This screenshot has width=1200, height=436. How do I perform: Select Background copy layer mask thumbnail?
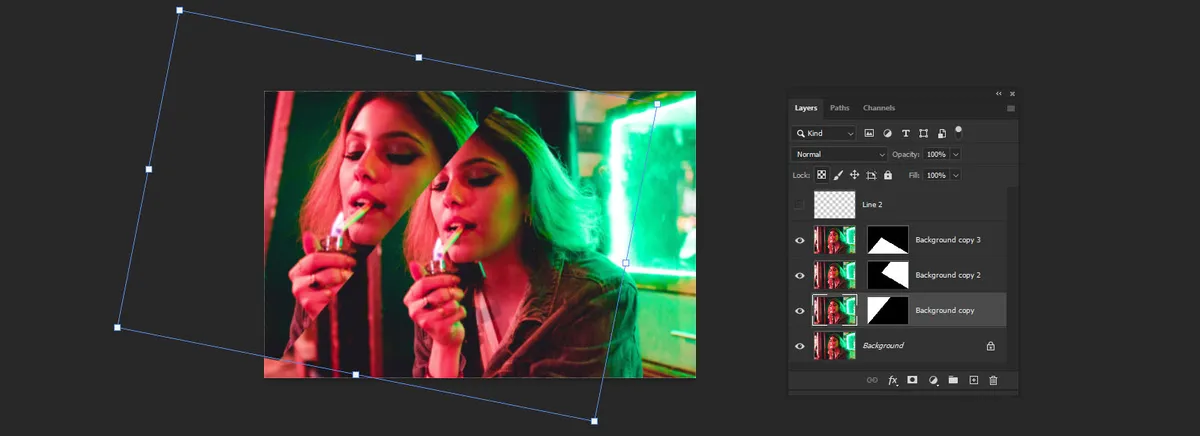pos(887,310)
